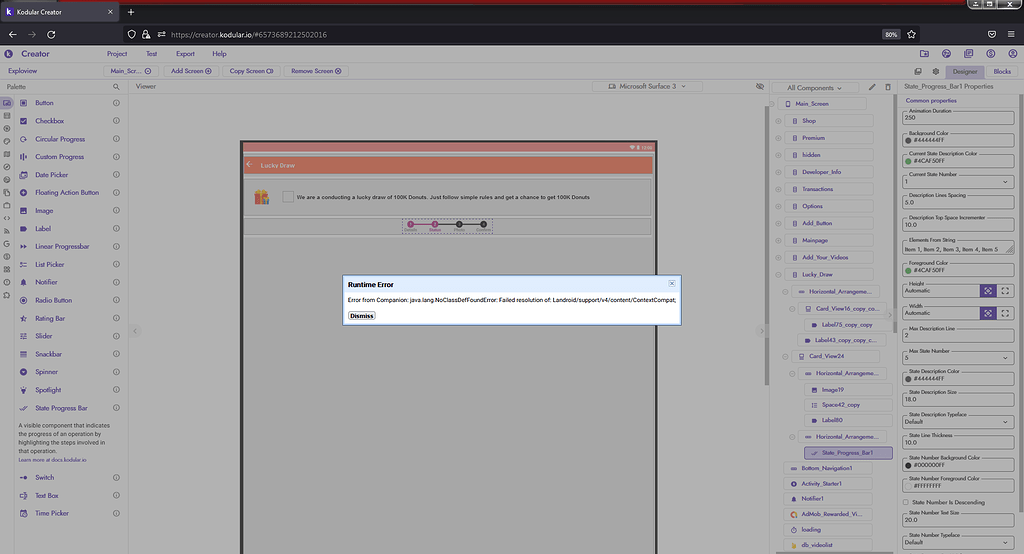Select State_Progress_Bar1 in tree
The width and height of the screenshot is (1024, 554).
click(848, 453)
